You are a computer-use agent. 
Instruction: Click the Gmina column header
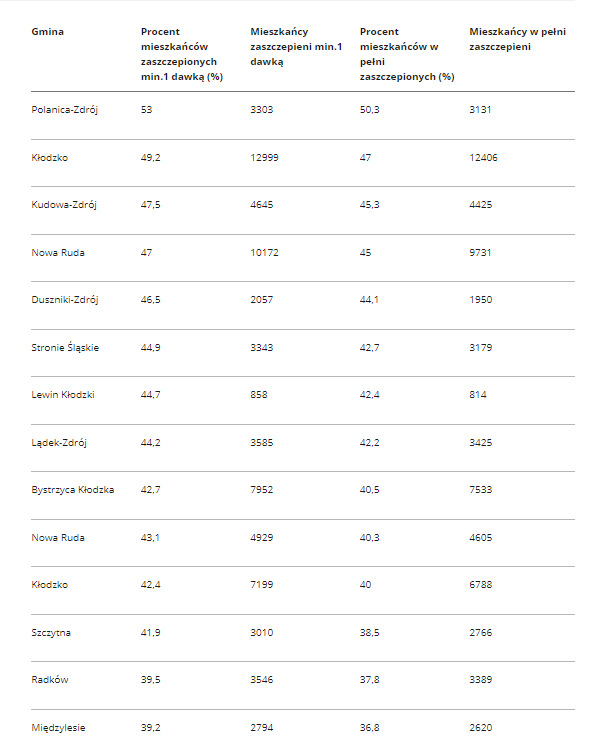point(47,32)
